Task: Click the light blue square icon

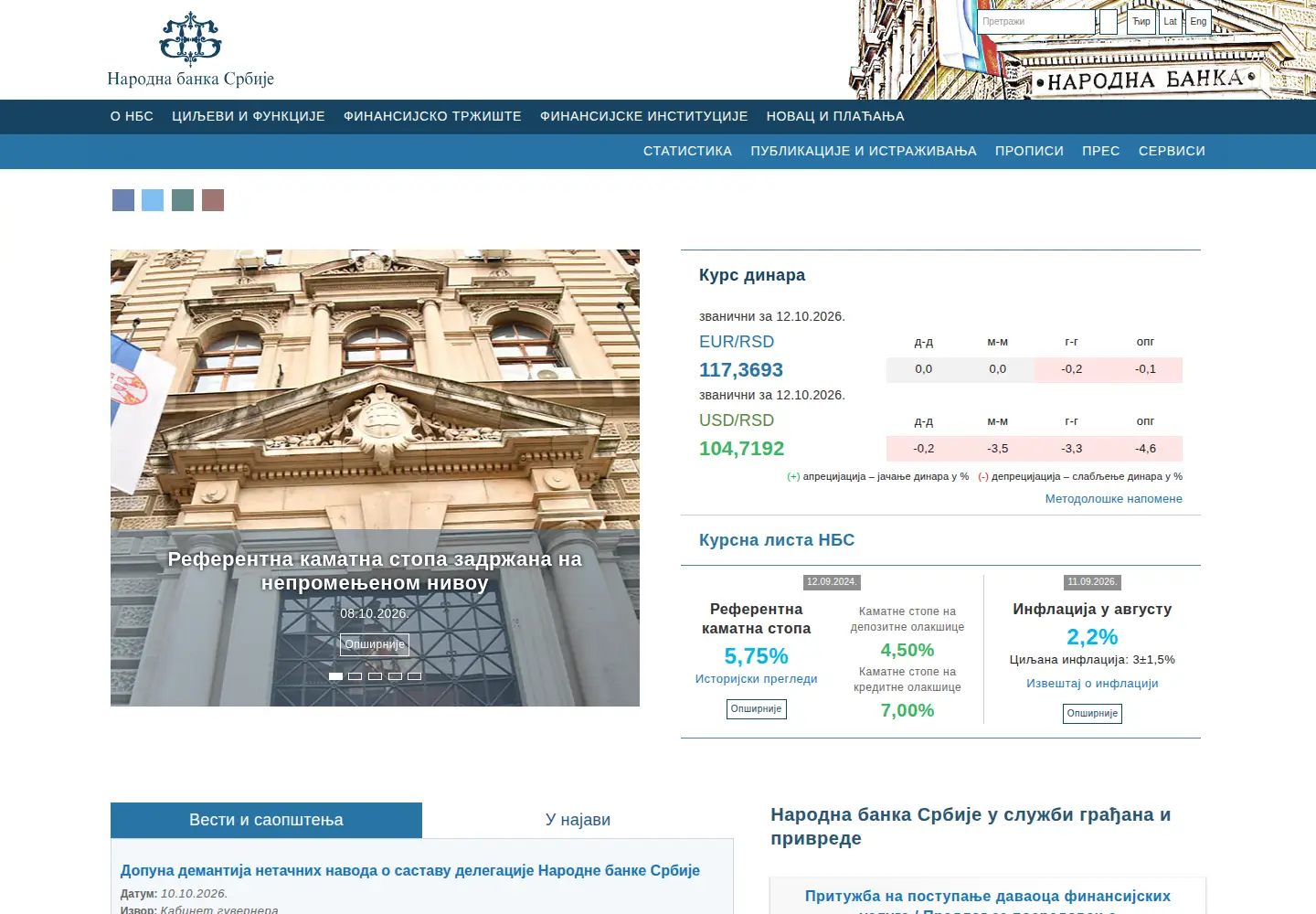Action: click(153, 200)
